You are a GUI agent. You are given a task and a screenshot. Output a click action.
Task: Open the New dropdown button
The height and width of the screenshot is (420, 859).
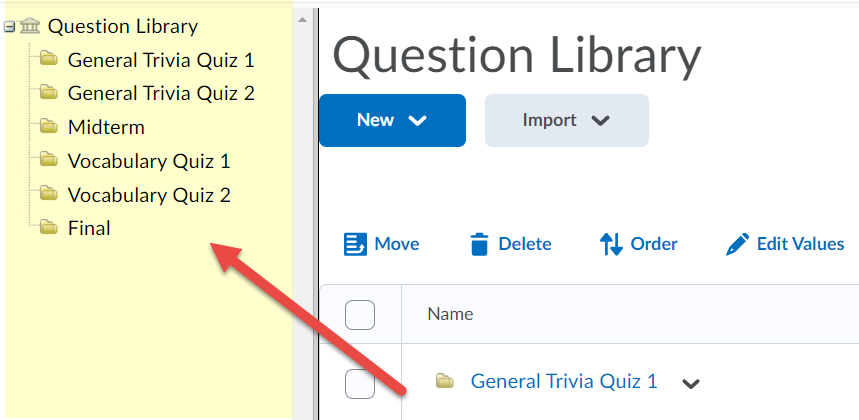[x=392, y=120]
